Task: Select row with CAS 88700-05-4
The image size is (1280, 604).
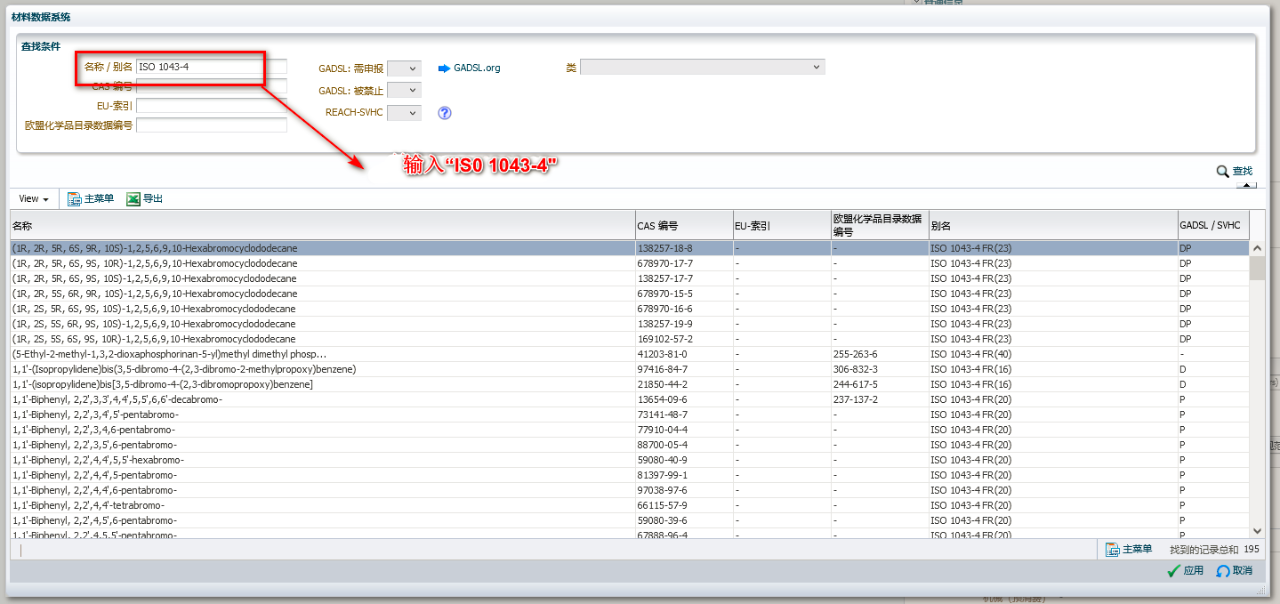Action: 630,445
